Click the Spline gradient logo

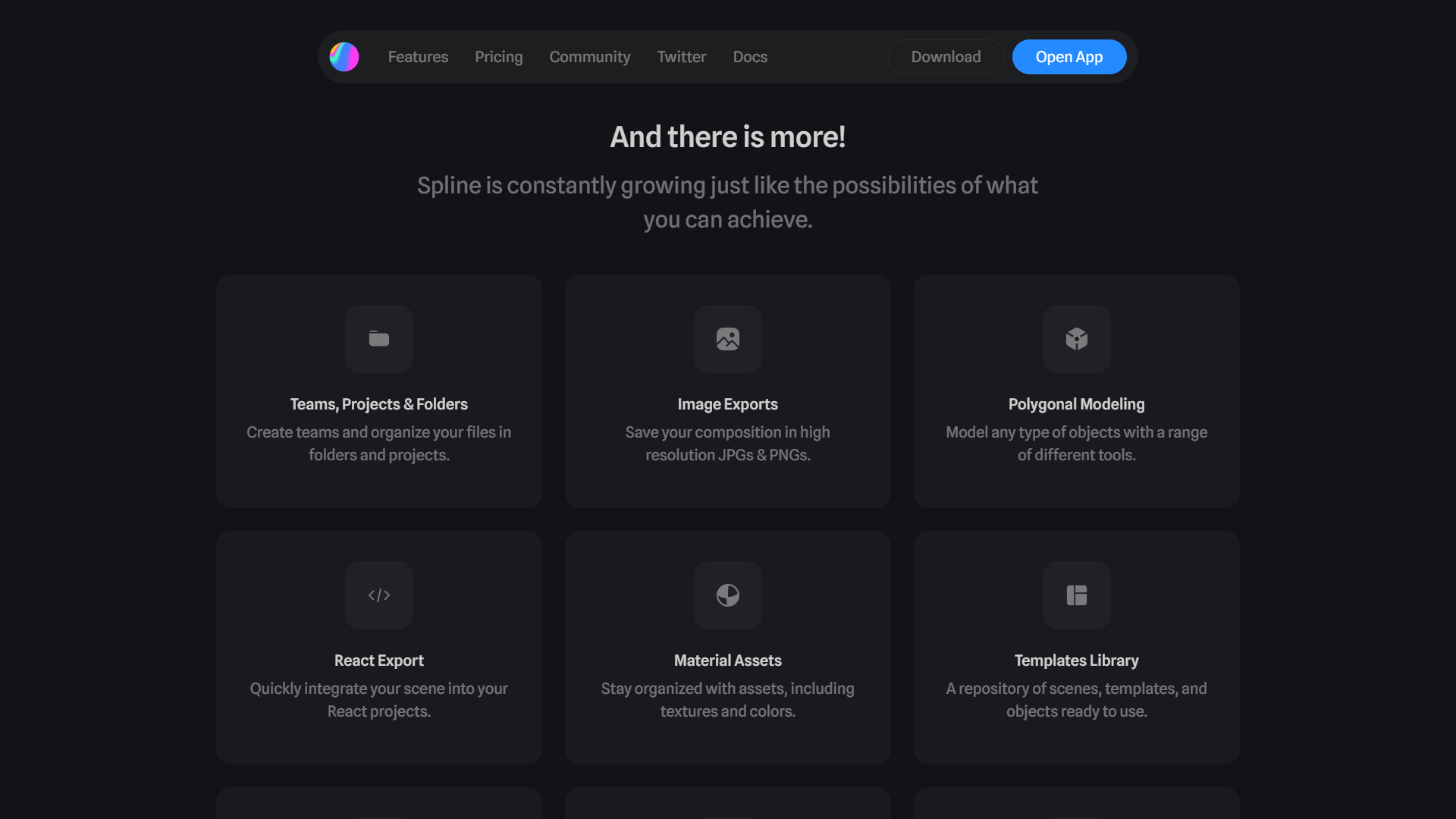pyautogui.click(x=344, y=57)
